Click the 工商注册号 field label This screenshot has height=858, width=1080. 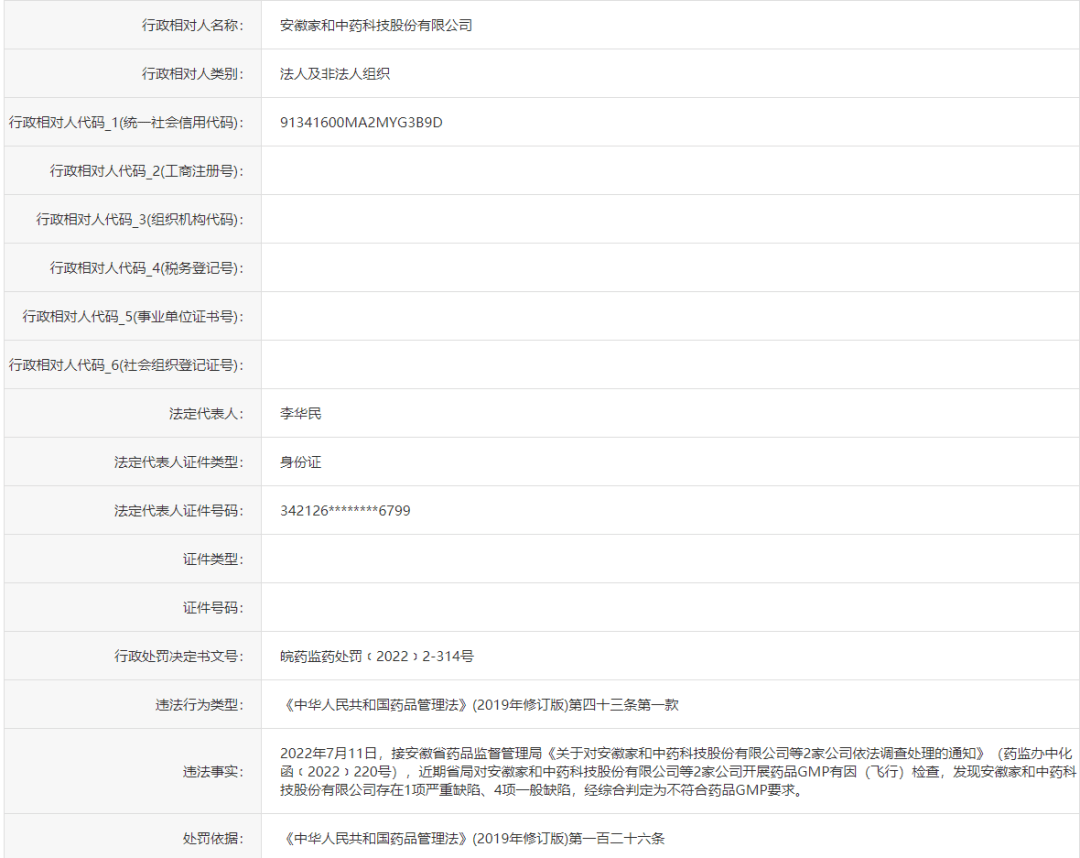(x=146, y=171)
